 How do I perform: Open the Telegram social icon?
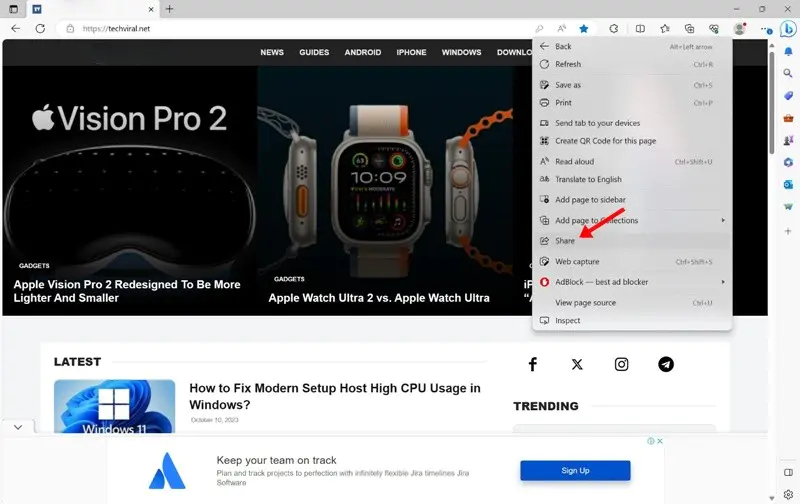pos(665,364)
